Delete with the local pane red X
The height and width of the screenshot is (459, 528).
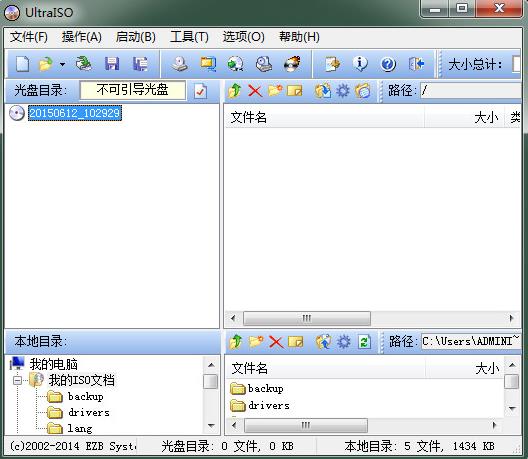(276, 342)
